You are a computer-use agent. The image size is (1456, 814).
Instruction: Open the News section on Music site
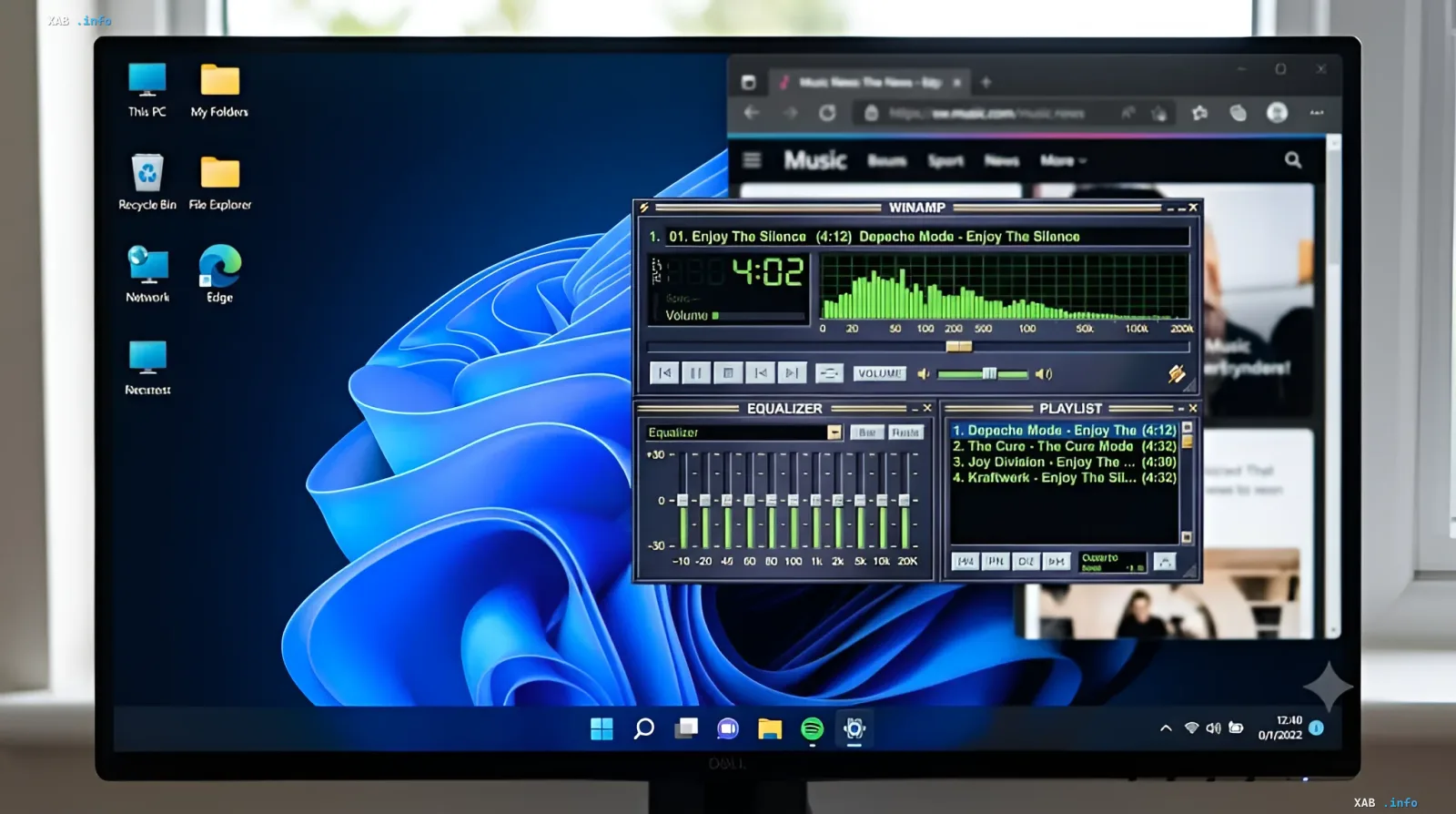[1001, 161]
